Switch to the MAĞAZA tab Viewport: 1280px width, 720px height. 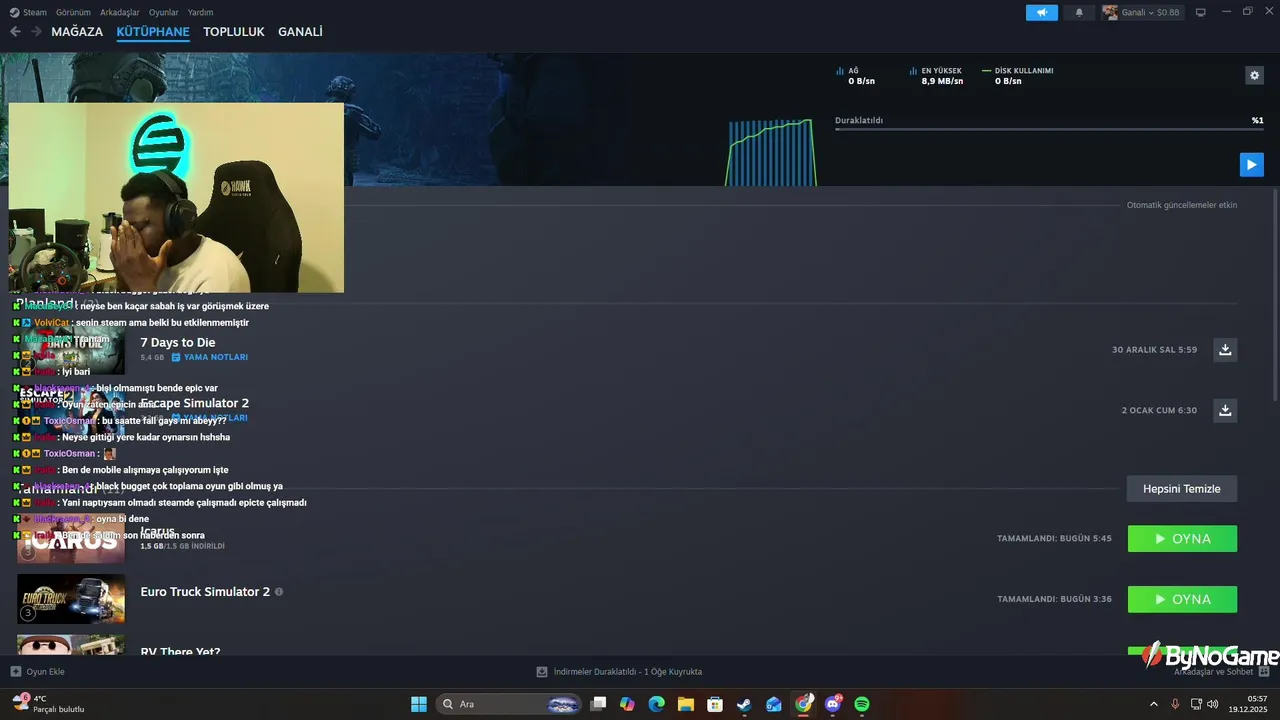pos(77,32)
